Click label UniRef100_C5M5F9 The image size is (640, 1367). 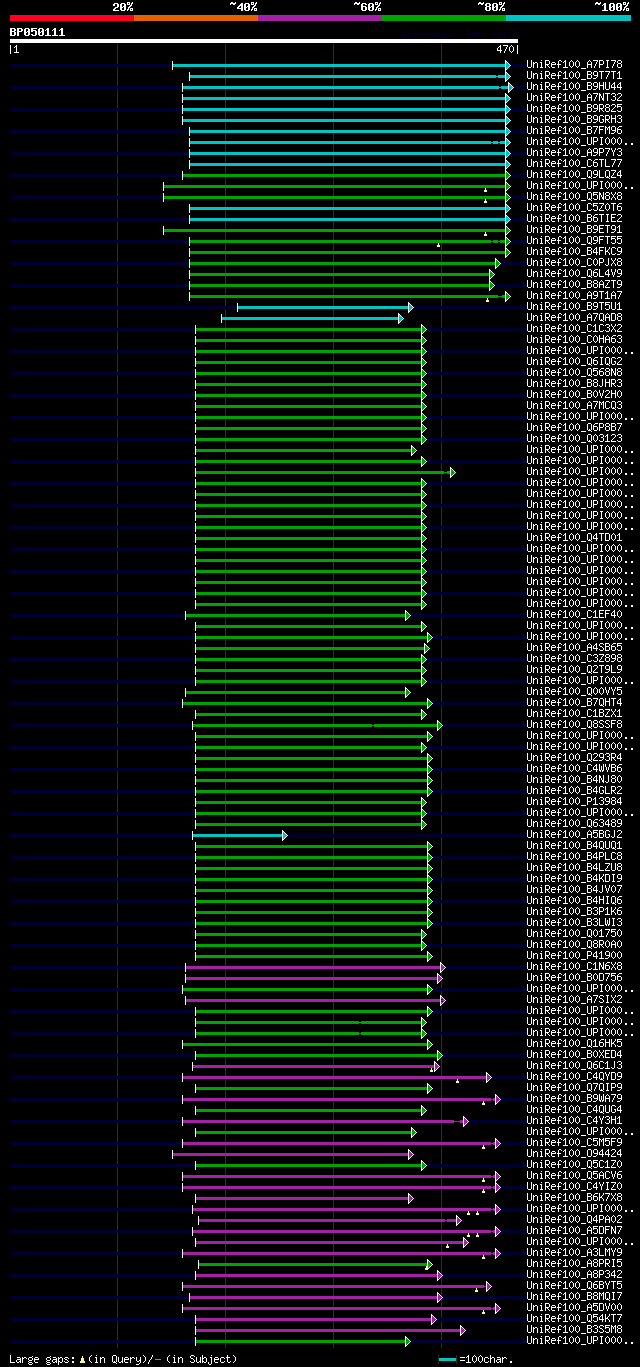[x=574, y=1142]
